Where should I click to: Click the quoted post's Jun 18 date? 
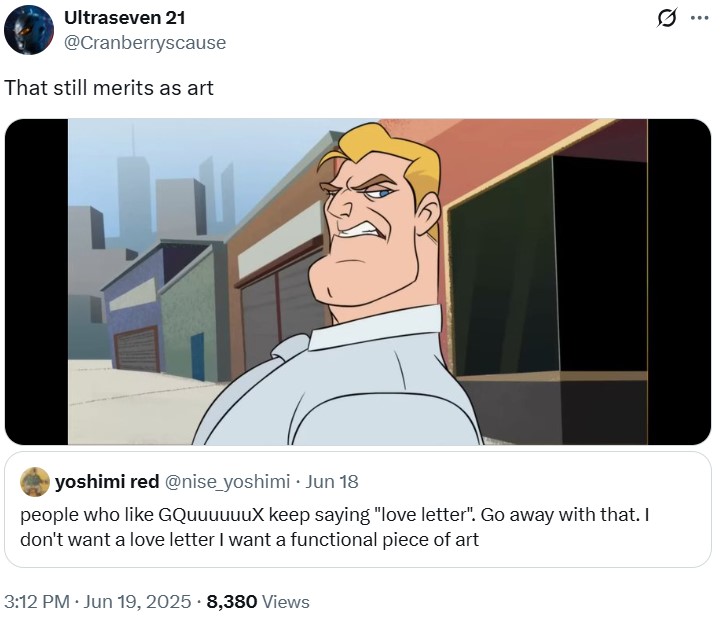pos(332,482)
